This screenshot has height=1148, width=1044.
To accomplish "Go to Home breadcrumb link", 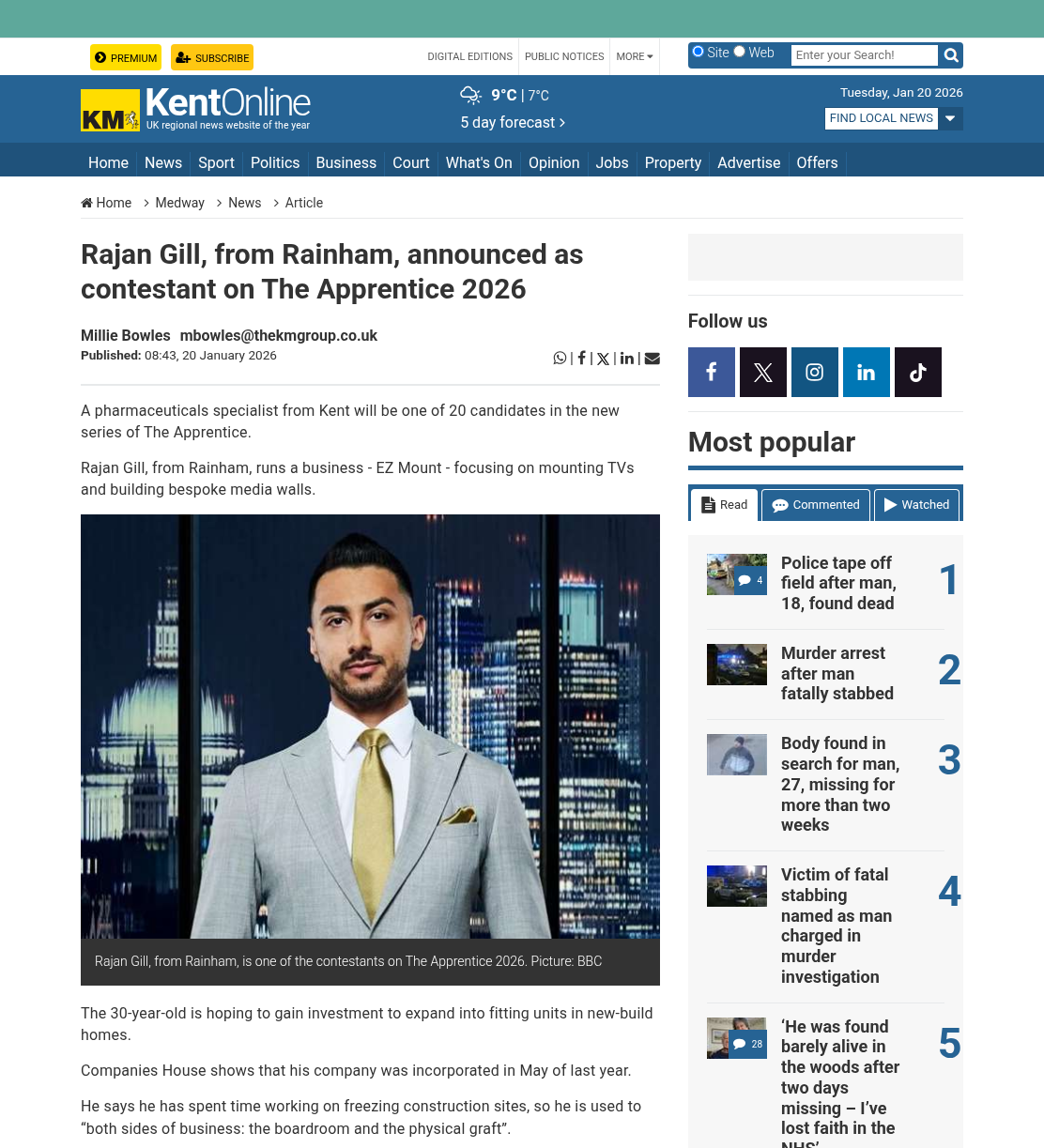I will click(x=106, y=203).
